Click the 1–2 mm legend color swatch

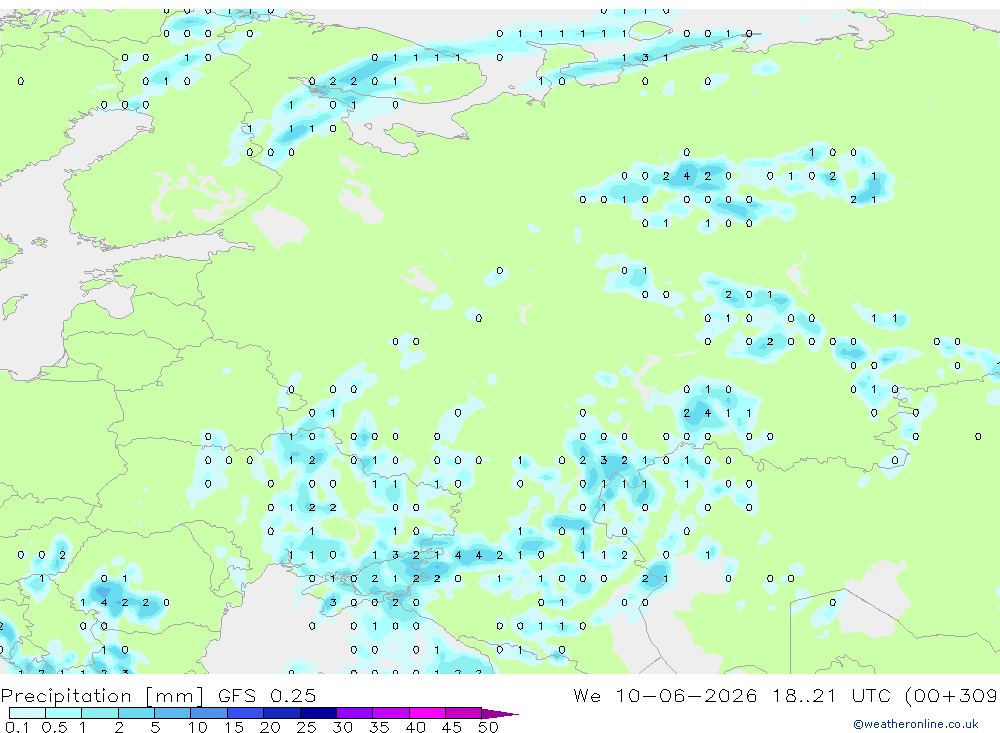coord(100,713)
